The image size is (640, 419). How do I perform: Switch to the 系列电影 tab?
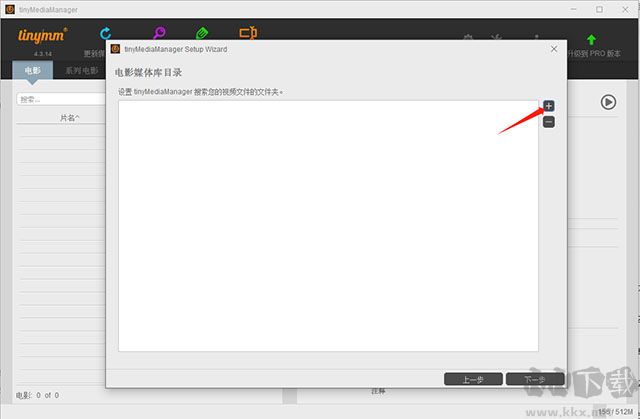pyautogui.click(x=82, y=70)
